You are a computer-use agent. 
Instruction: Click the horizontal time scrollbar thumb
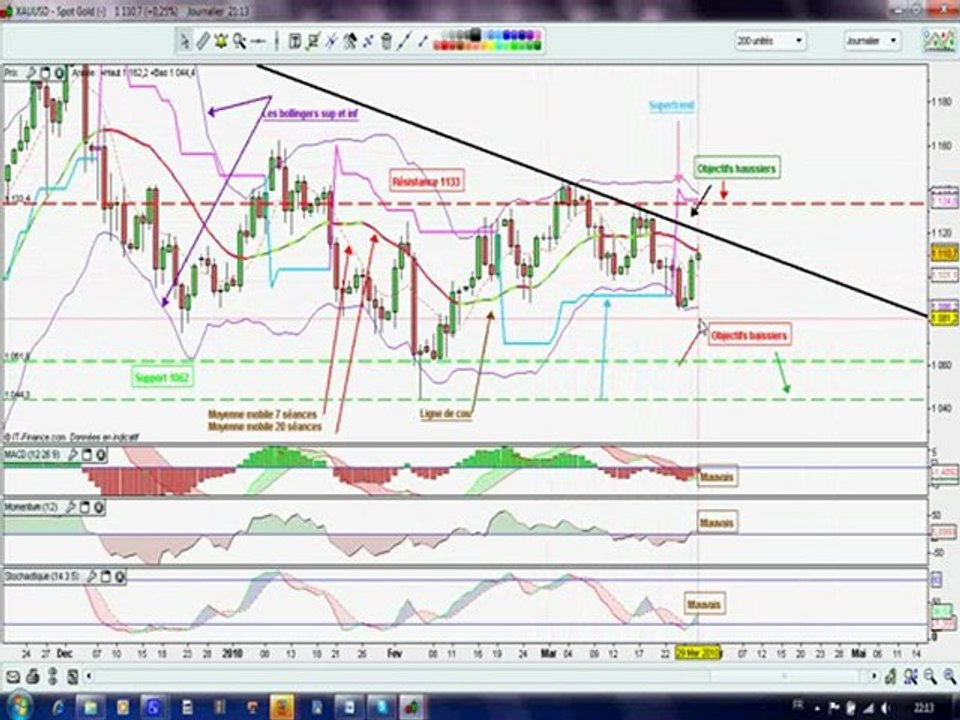[785, 677]
